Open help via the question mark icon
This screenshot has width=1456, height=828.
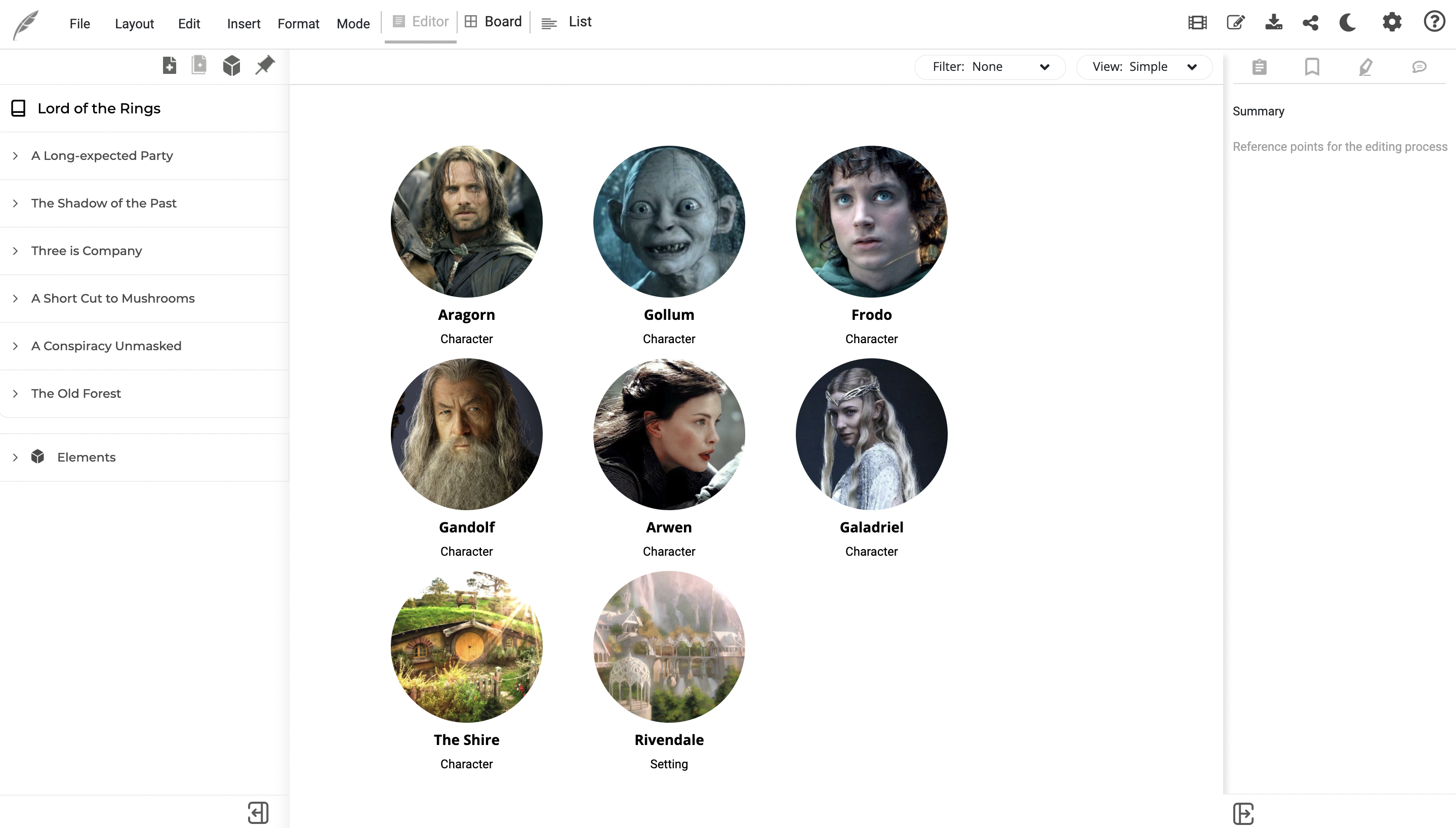pyautogui.click(x=1434, y=22)
